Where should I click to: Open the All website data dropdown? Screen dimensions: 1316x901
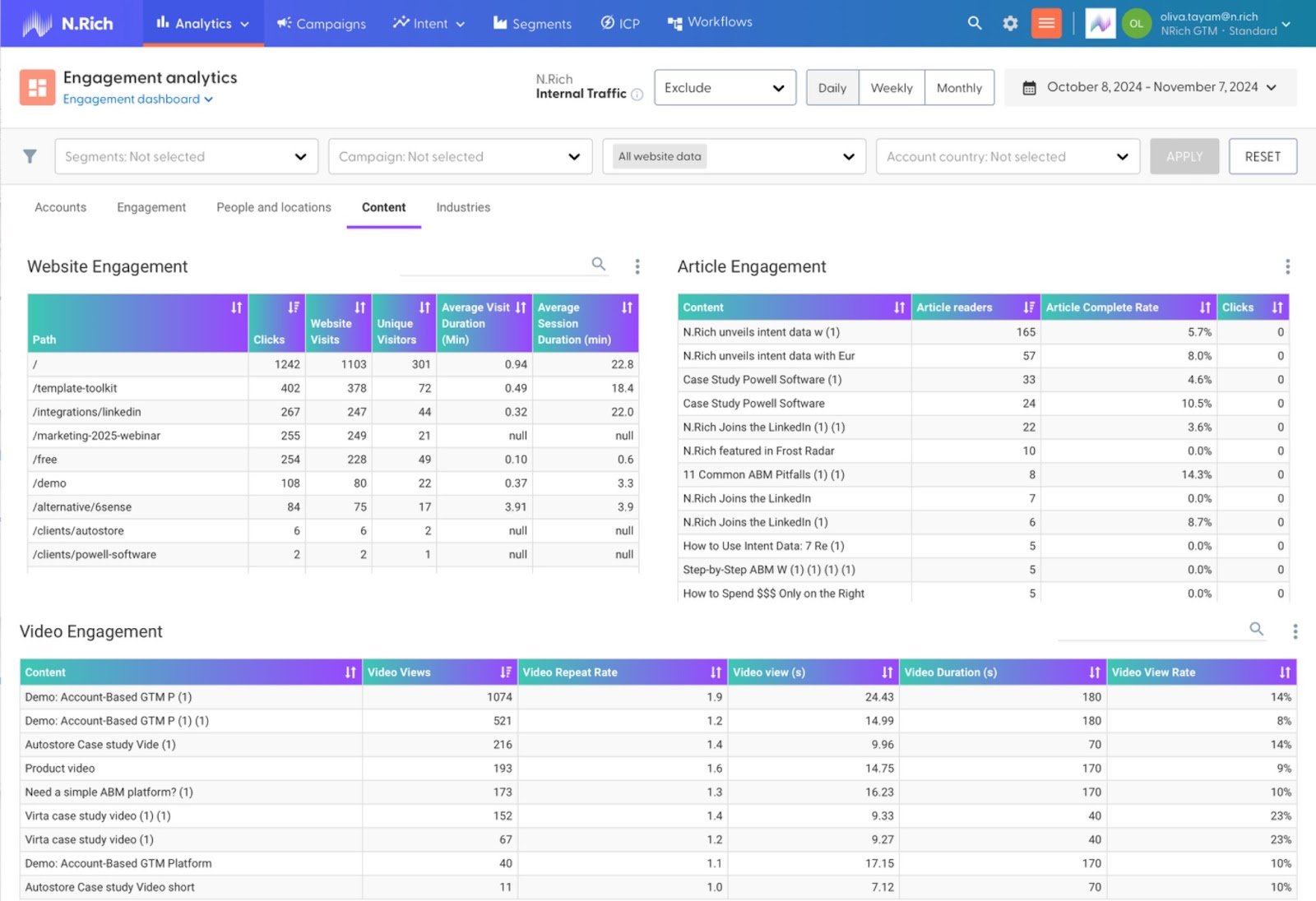pos(734,156)
